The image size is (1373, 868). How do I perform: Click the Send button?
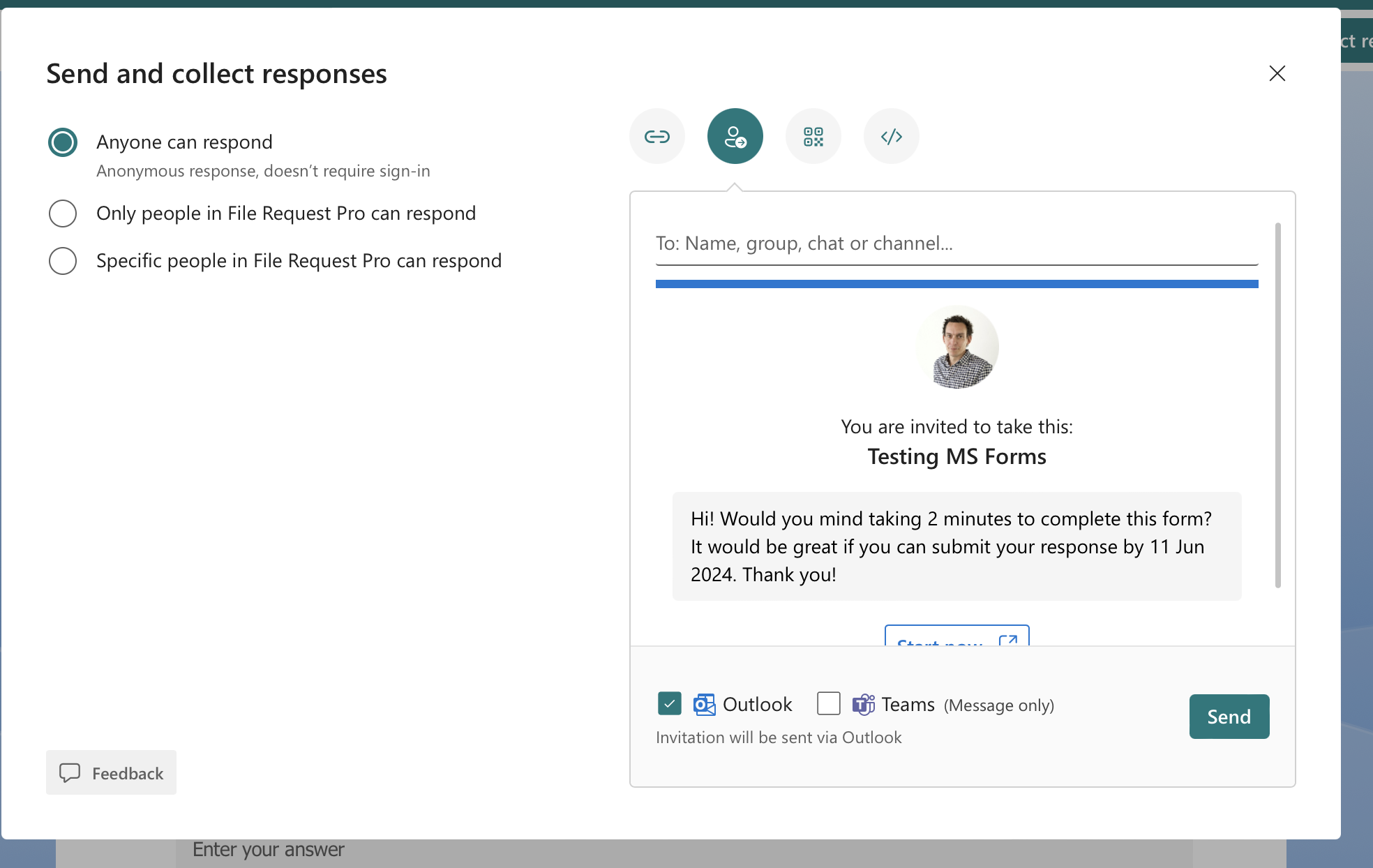coord(1229,716)
